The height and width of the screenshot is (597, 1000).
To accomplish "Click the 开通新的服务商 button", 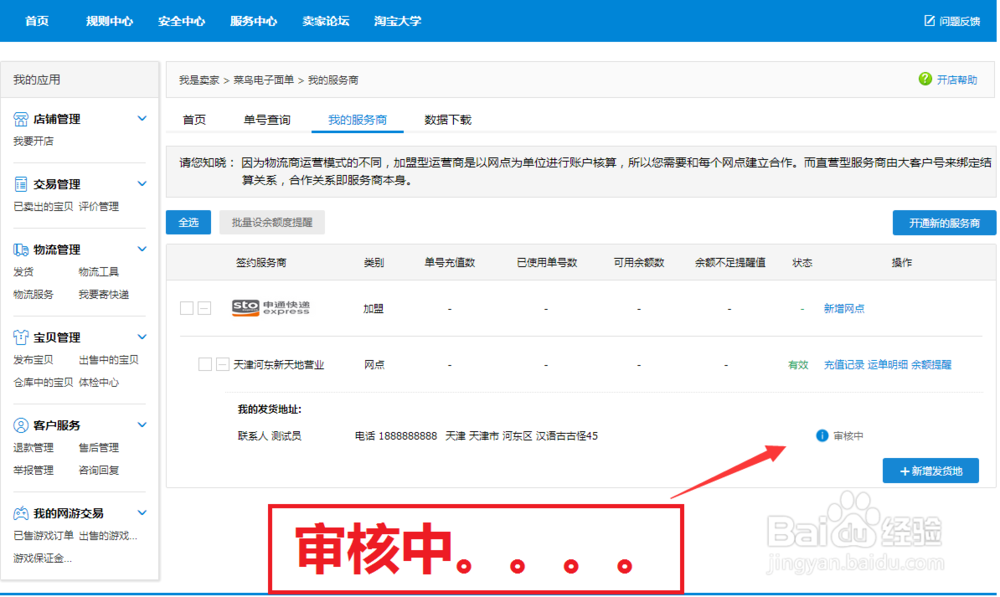I will coord(944,223).
